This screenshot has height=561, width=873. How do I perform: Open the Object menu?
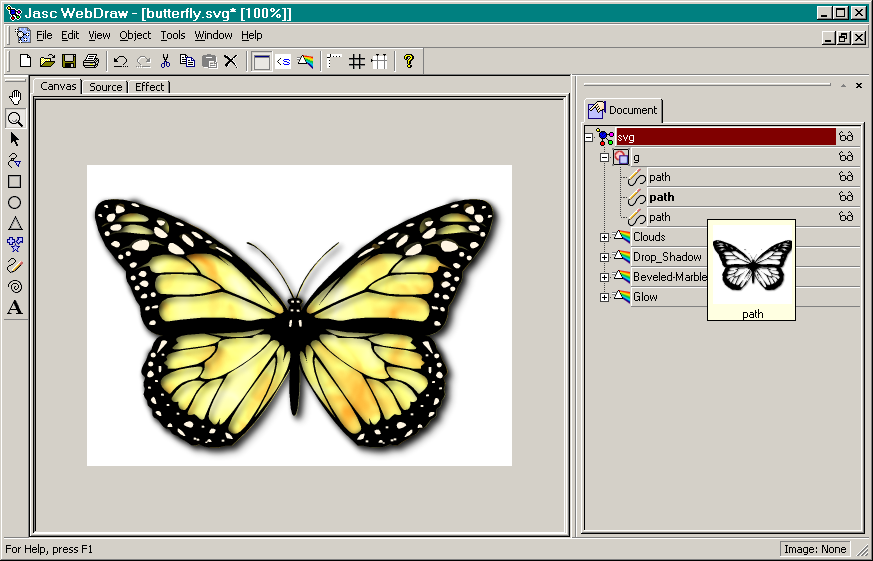point(135,35)
